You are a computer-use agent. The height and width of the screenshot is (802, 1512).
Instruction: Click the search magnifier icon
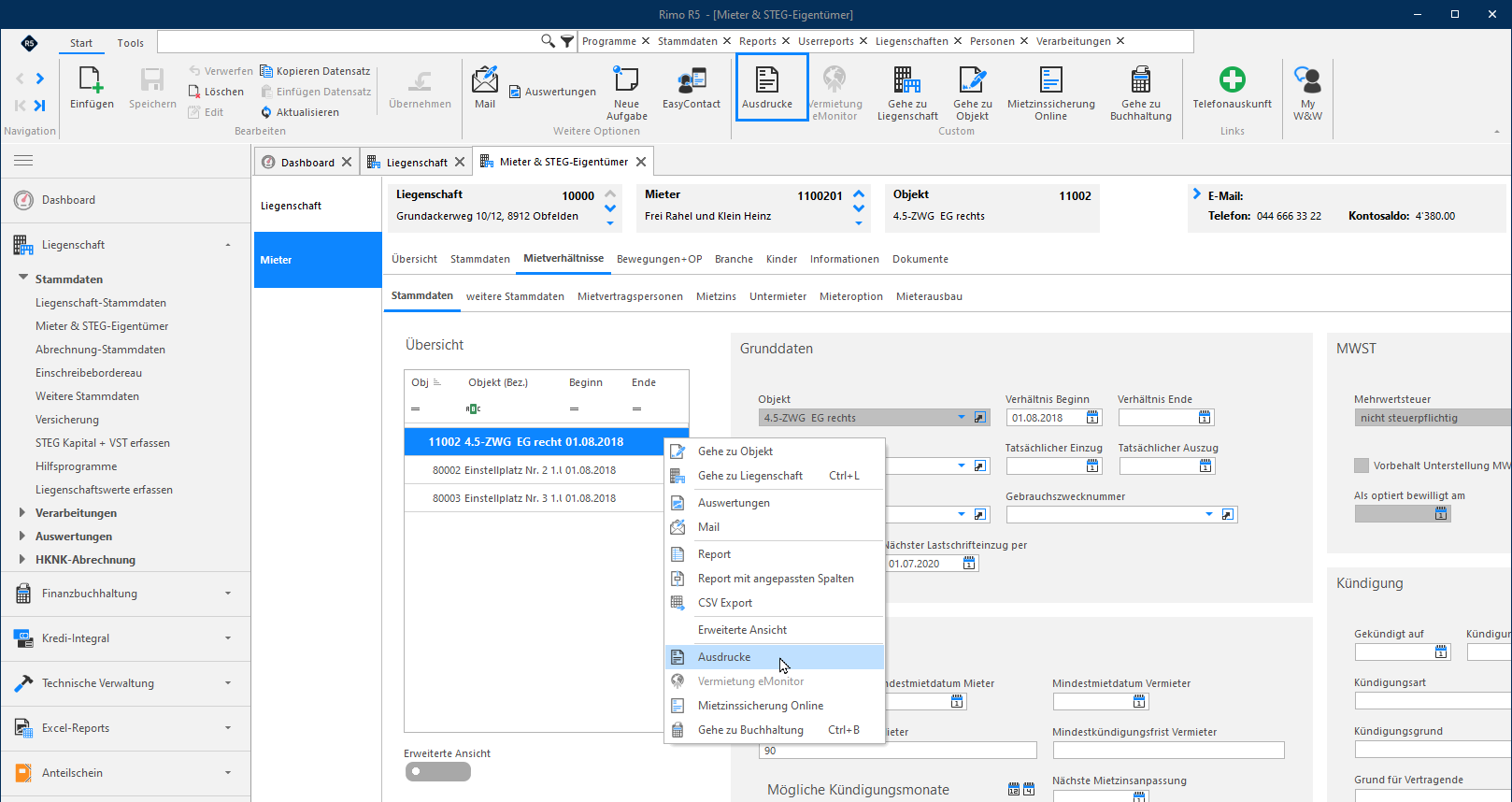click(548, 41)
